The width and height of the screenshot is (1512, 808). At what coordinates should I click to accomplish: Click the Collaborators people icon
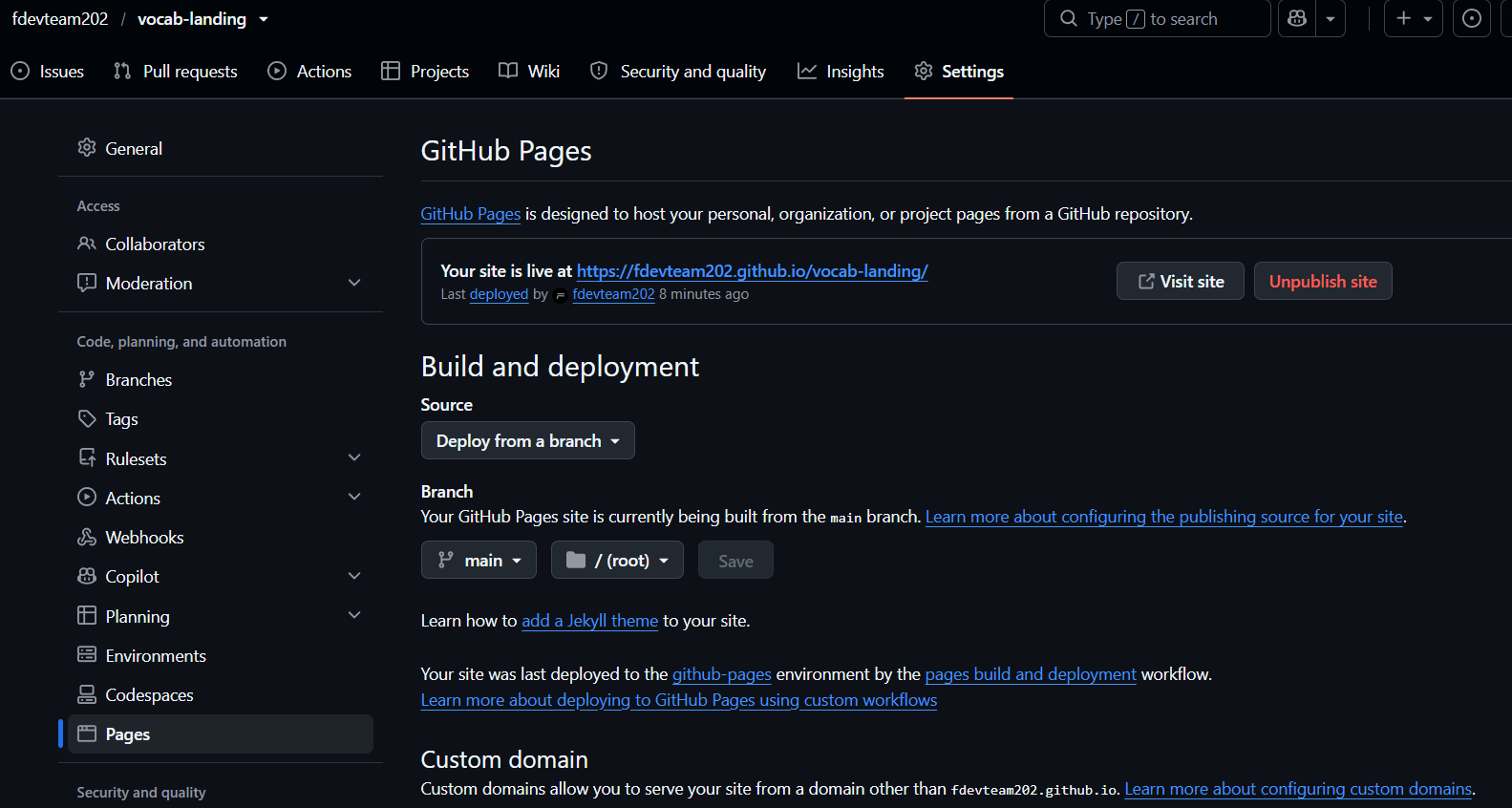coord(87,244)
